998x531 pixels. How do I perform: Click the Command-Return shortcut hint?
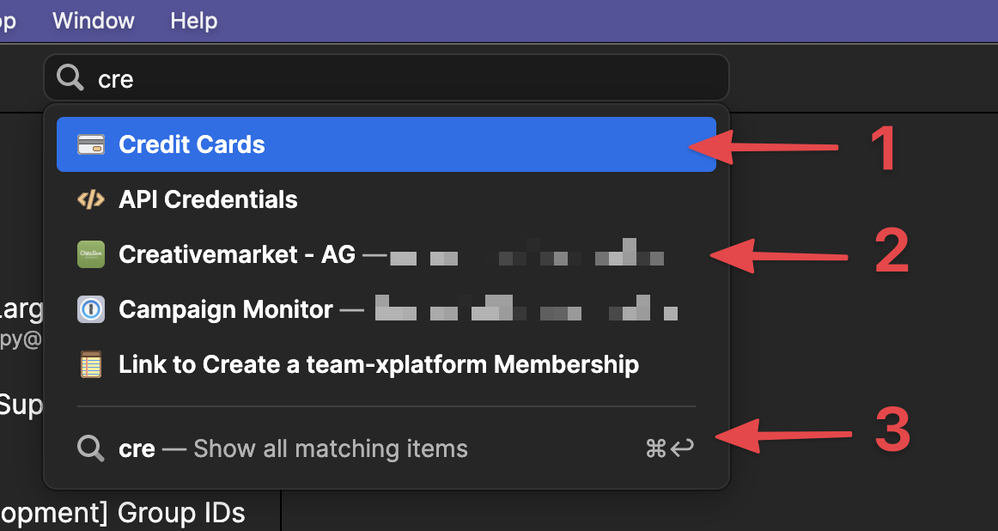669,448
